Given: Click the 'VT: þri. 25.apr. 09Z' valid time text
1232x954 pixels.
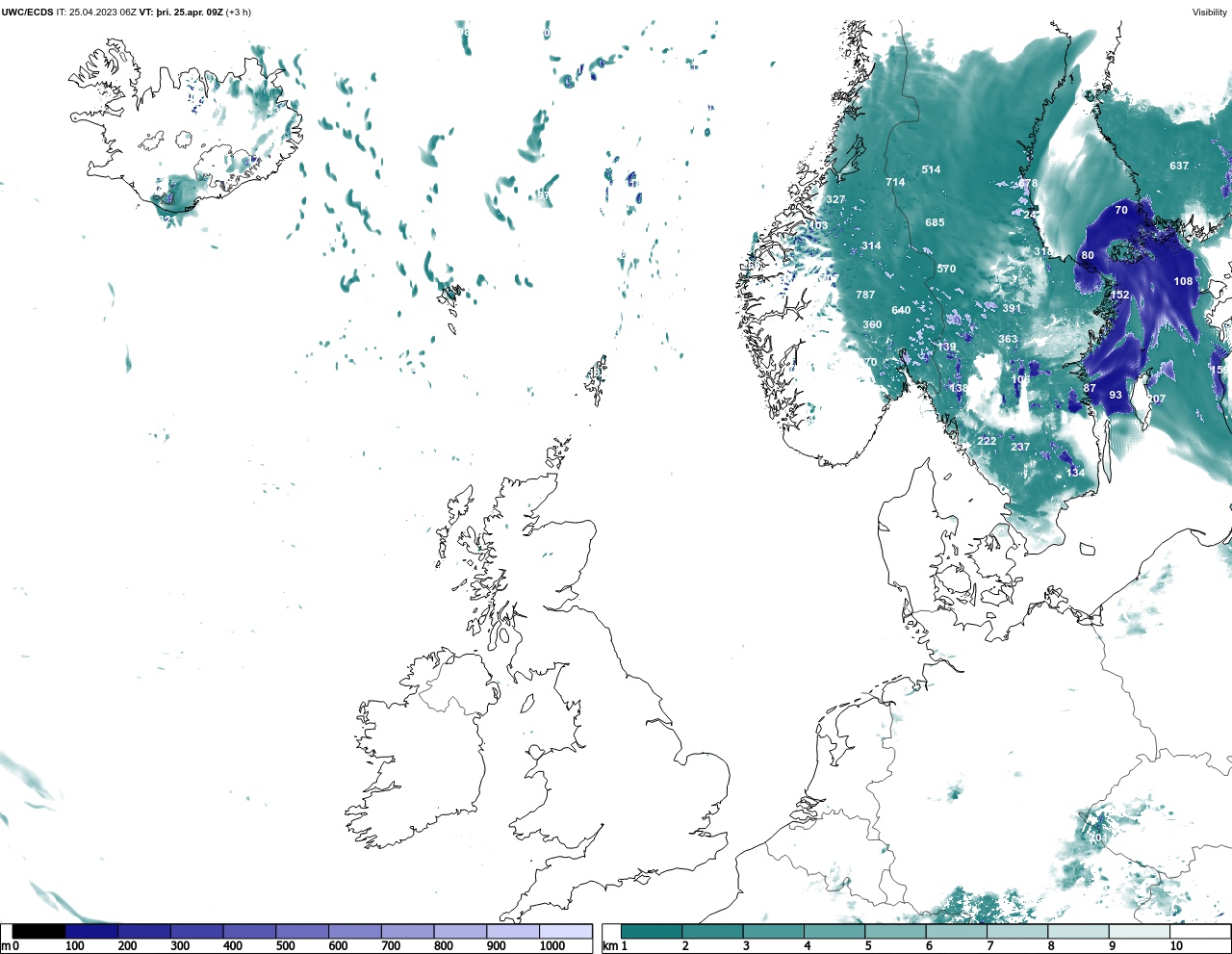Looking at the screenshot, I should click(181, 13).
